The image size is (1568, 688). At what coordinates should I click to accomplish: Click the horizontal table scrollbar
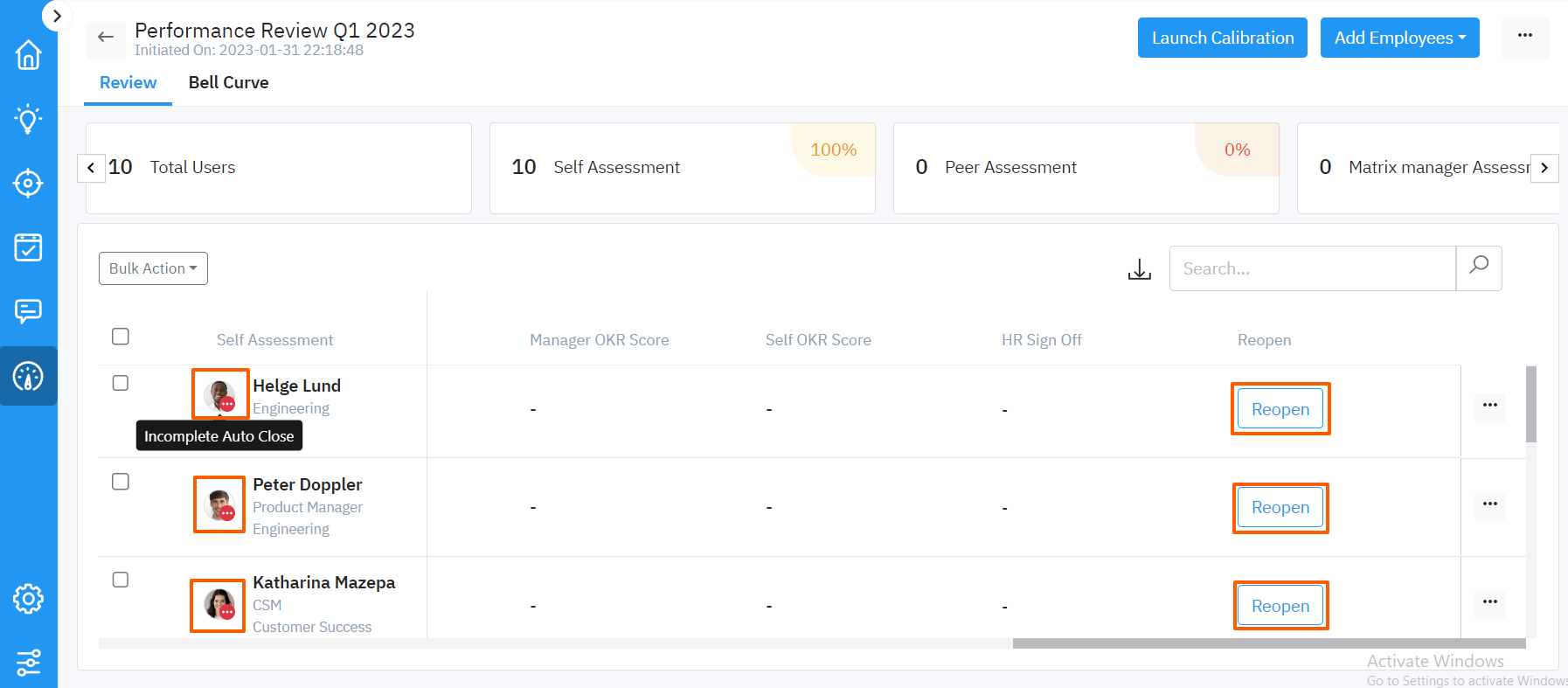[1268, 643]
